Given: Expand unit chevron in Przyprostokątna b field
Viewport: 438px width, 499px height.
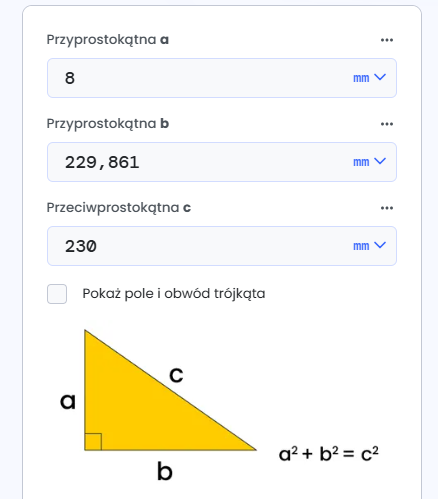Looking at the screenshot, I should [x=380, y=161].
